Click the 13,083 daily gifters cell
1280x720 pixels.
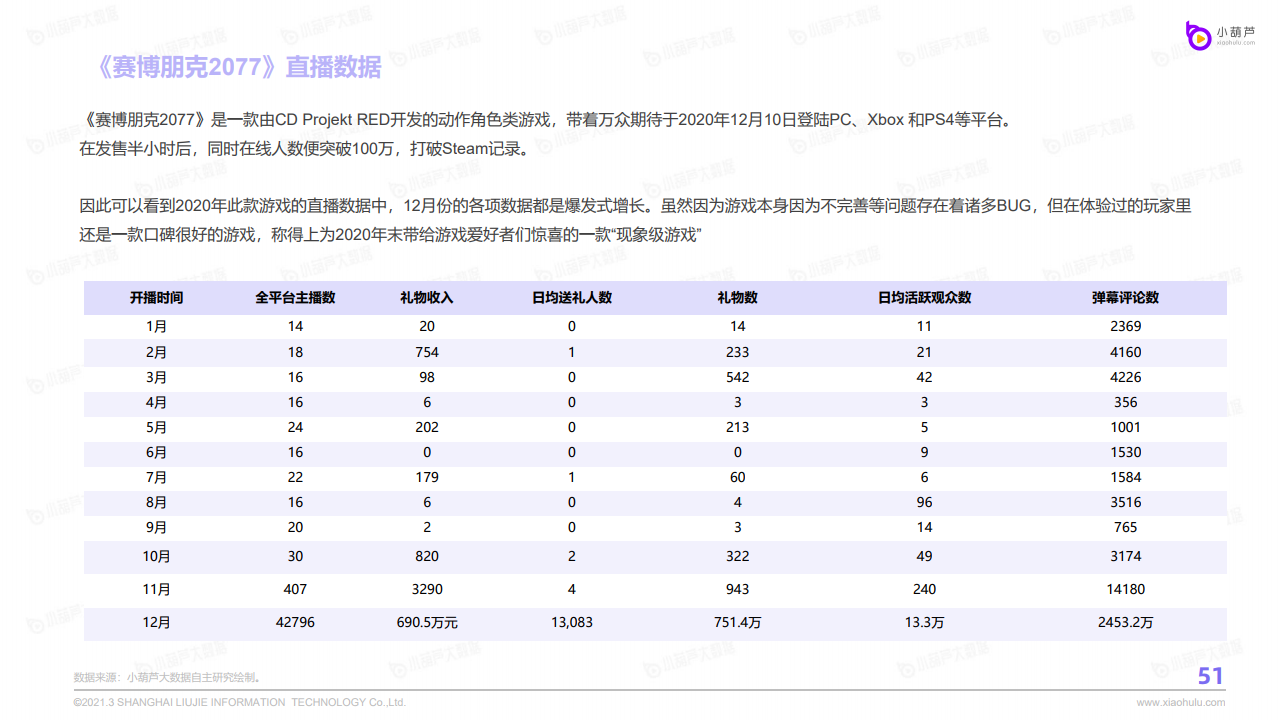(x=572, y=622)
